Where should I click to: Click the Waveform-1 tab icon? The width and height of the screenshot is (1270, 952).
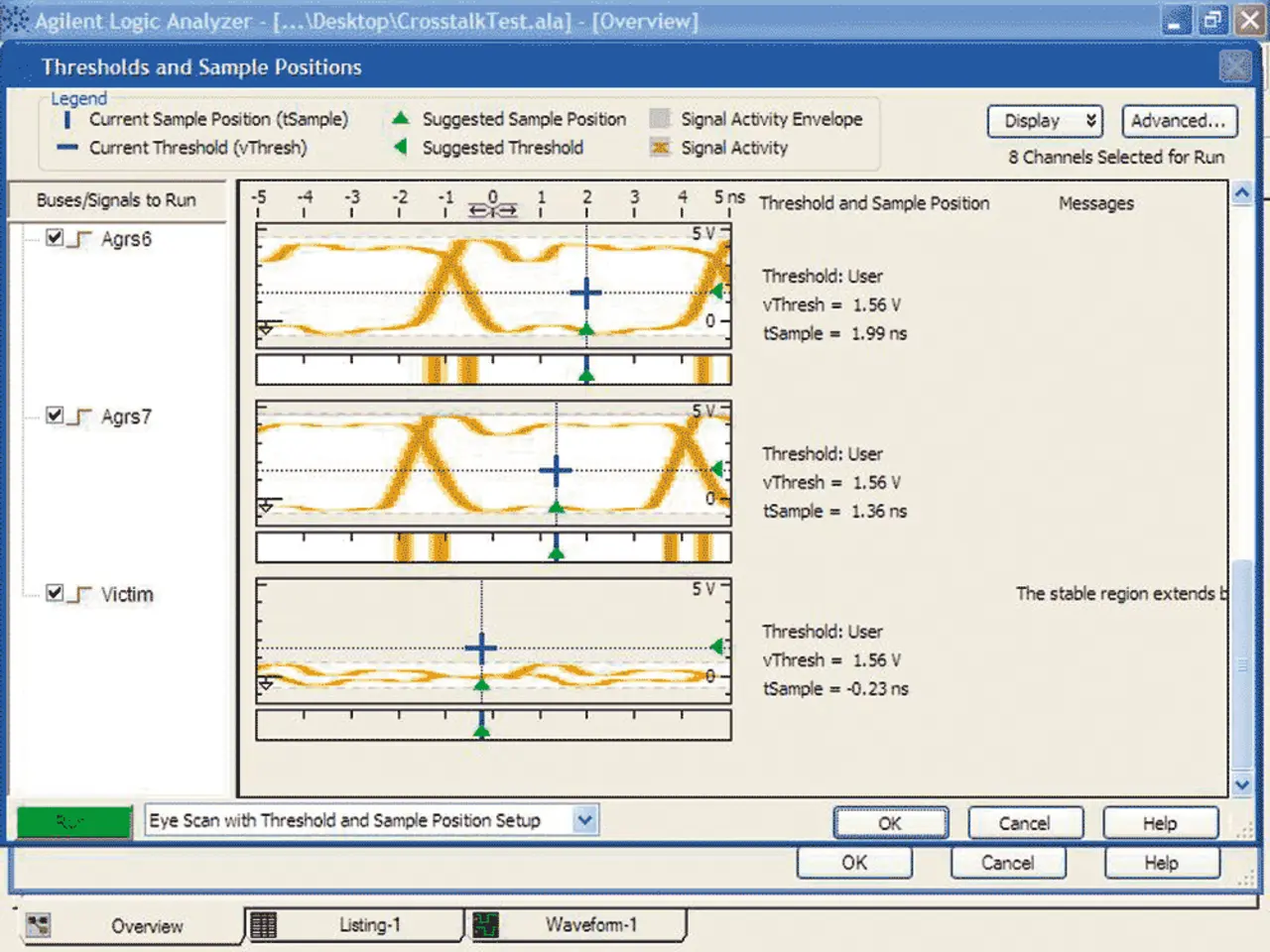[485, 925]
